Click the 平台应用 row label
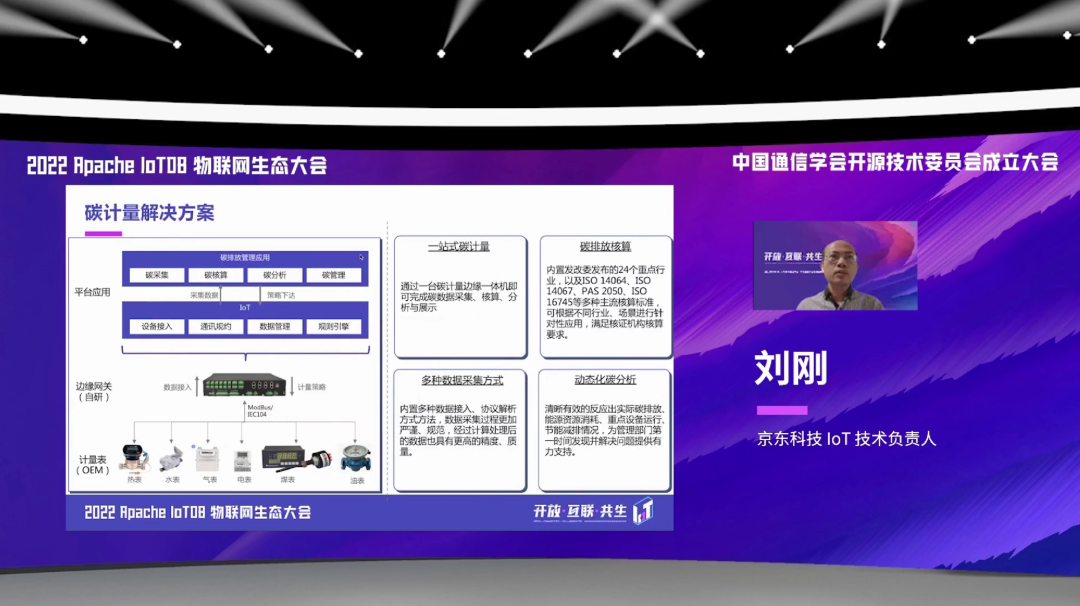Viewport: 1080px width, 606px height. coord(92,292)
